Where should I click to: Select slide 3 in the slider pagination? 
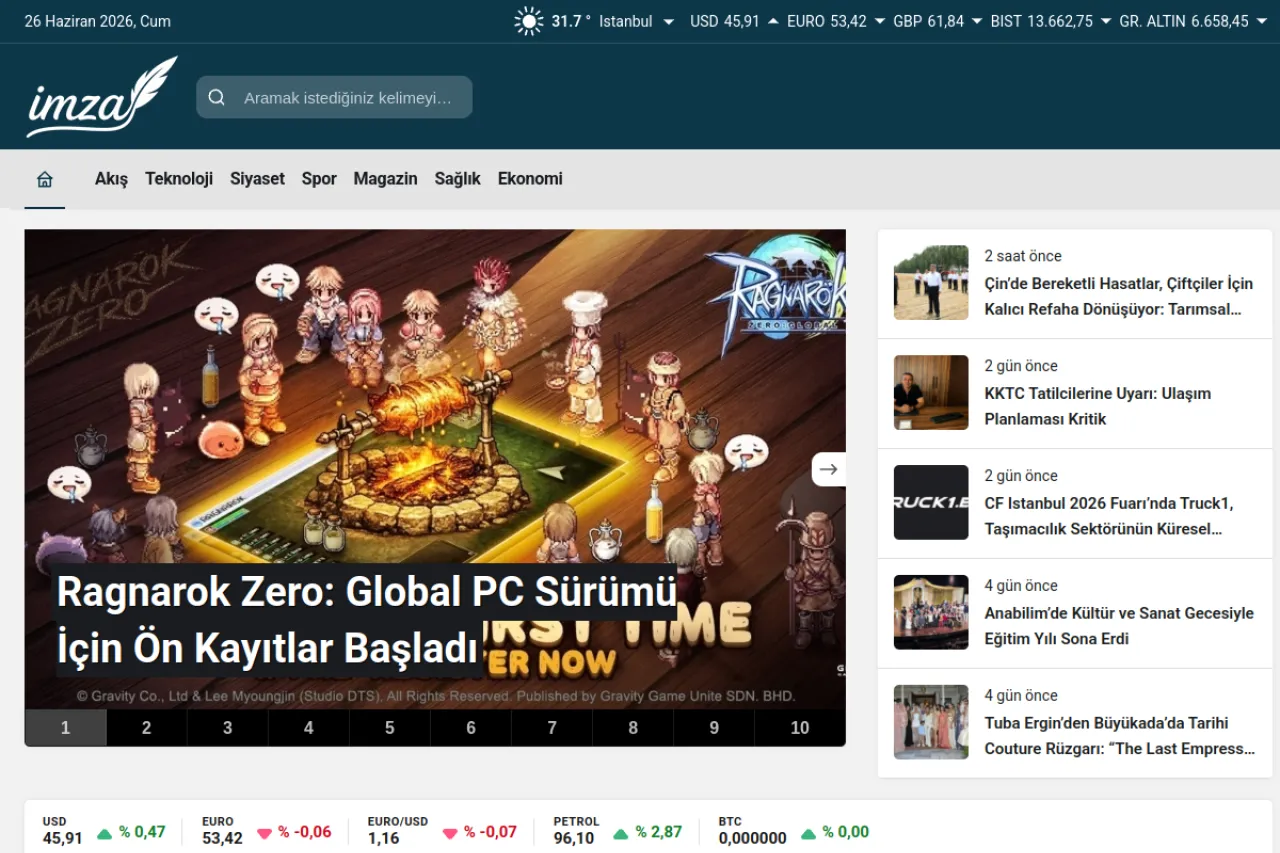[227, 728]
